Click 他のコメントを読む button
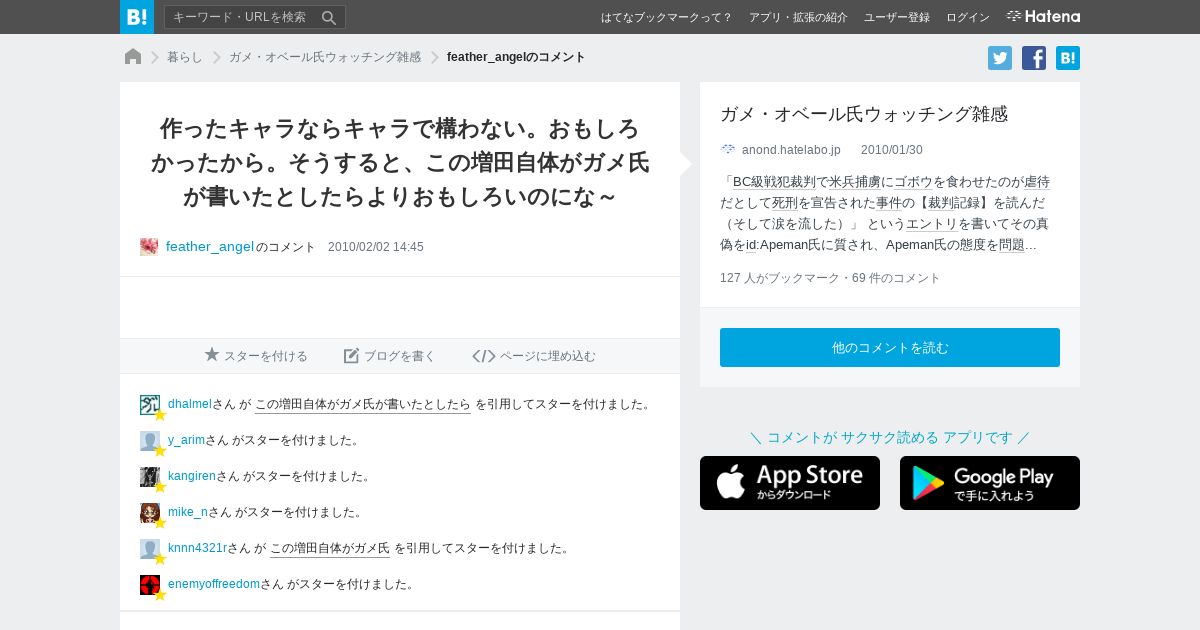The width and height of the screenshot is (1200, 630). click(890, 348)
